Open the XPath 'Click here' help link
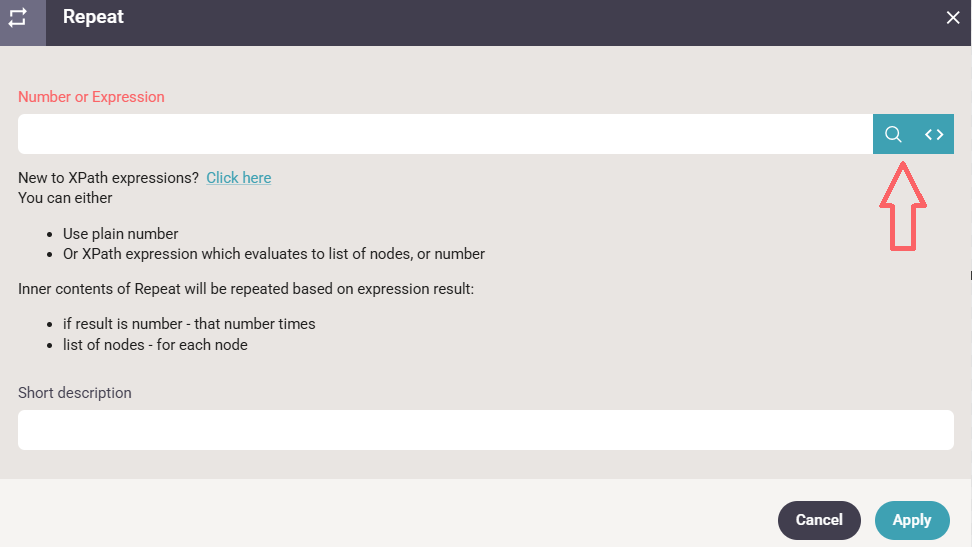The height and width of the screenshot is (547, 972). pos(238,178)
